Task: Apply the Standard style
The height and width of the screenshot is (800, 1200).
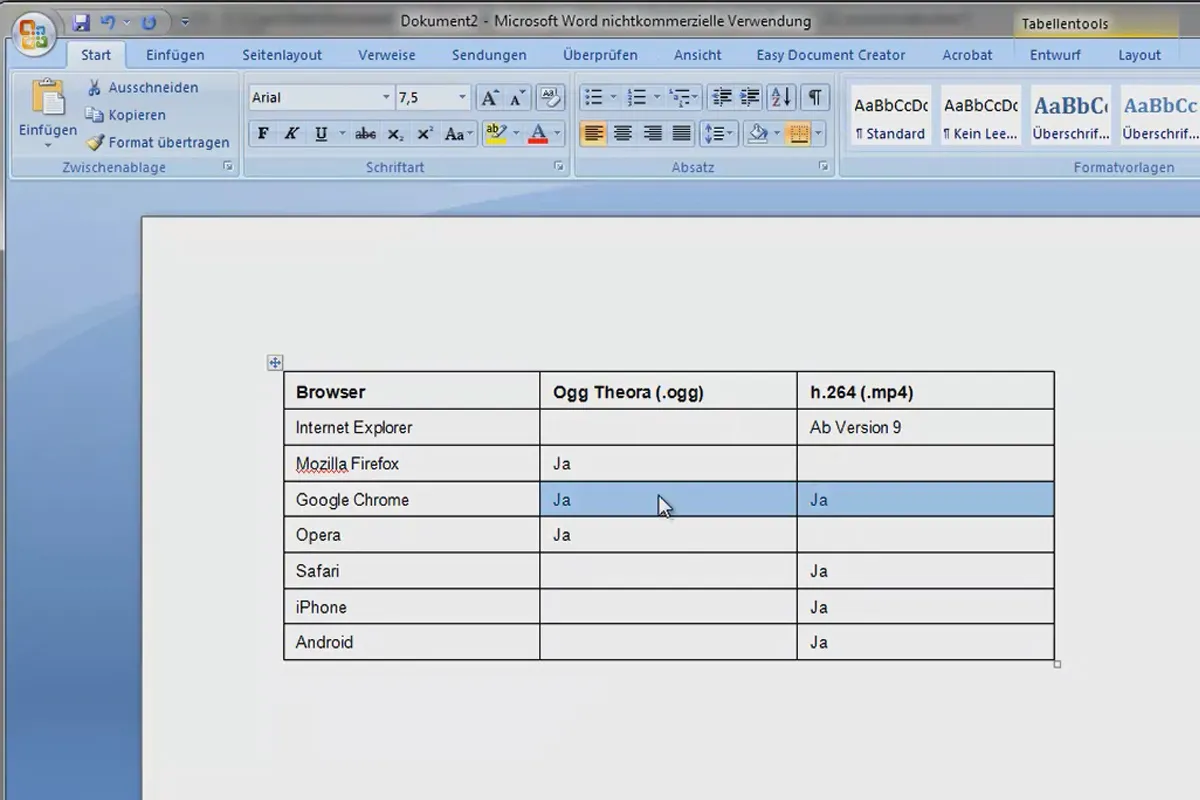Action: point(890,115)
